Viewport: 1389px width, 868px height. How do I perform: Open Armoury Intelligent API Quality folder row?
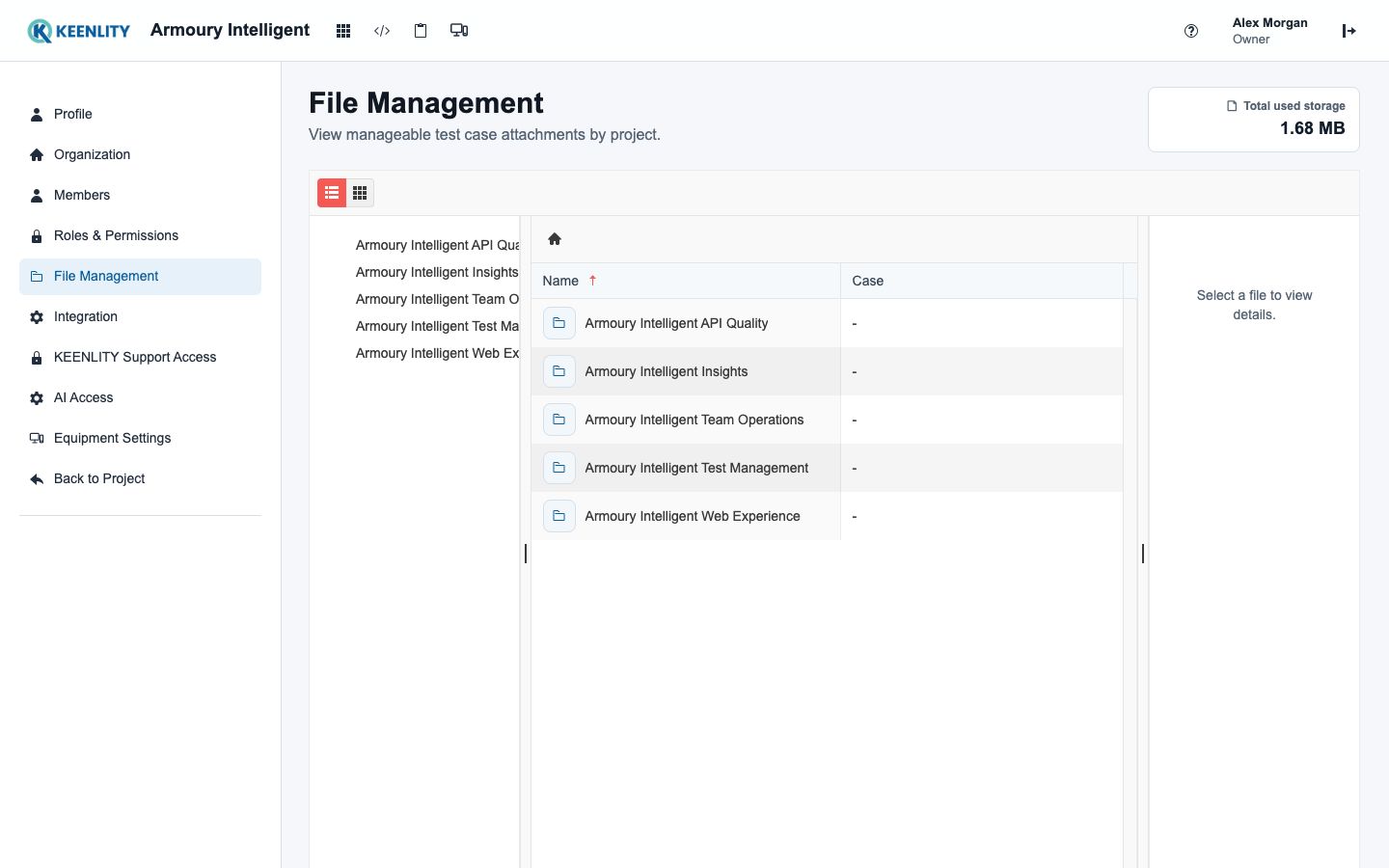tap(827, 323)
